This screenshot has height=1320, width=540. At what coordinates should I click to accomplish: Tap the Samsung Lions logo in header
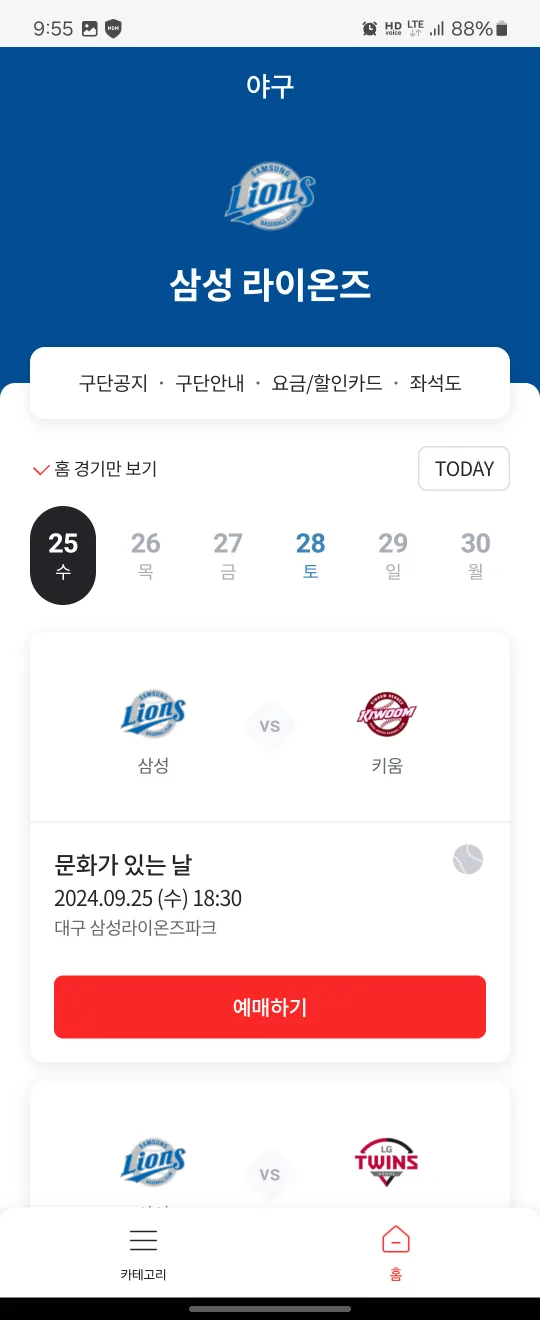[270, 194]
